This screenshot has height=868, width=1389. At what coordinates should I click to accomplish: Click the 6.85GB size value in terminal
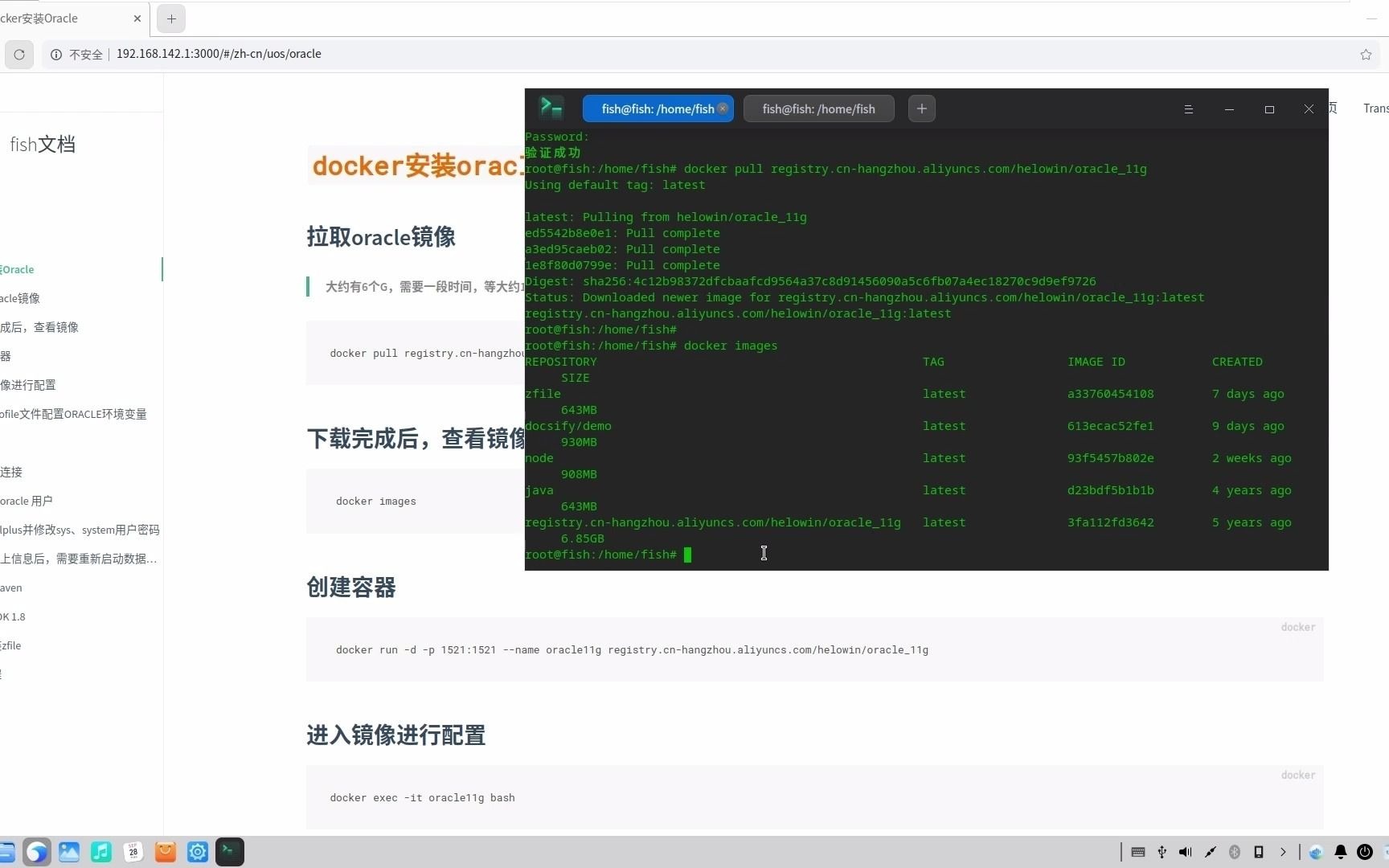[x=583, y=538]
